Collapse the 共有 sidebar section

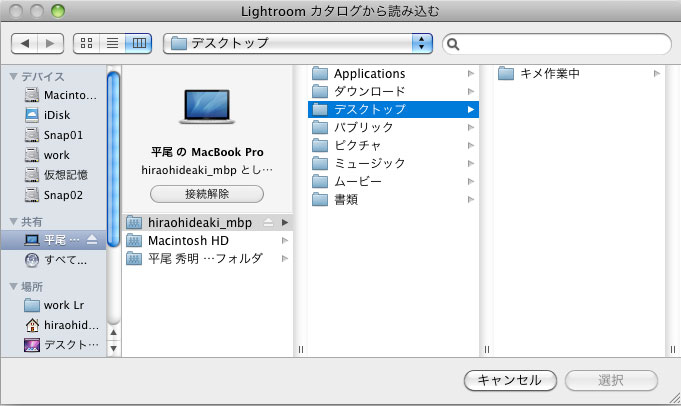click(x=13, y=221)
